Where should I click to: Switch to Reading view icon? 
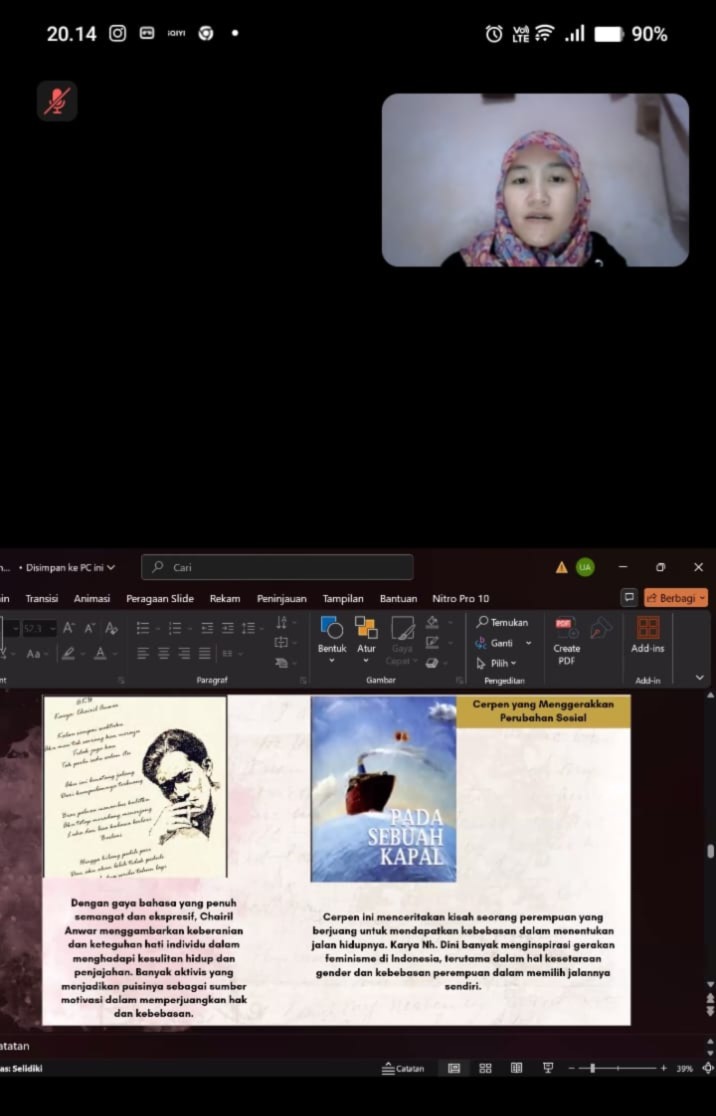point(517,1068)
